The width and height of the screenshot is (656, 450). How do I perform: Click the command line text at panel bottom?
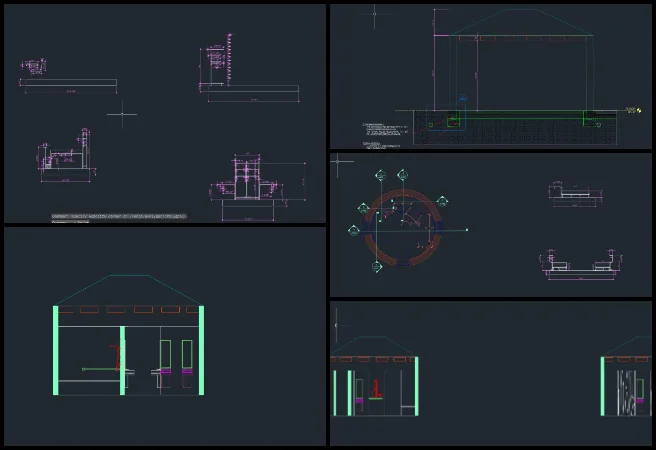[x=120, y=216]
